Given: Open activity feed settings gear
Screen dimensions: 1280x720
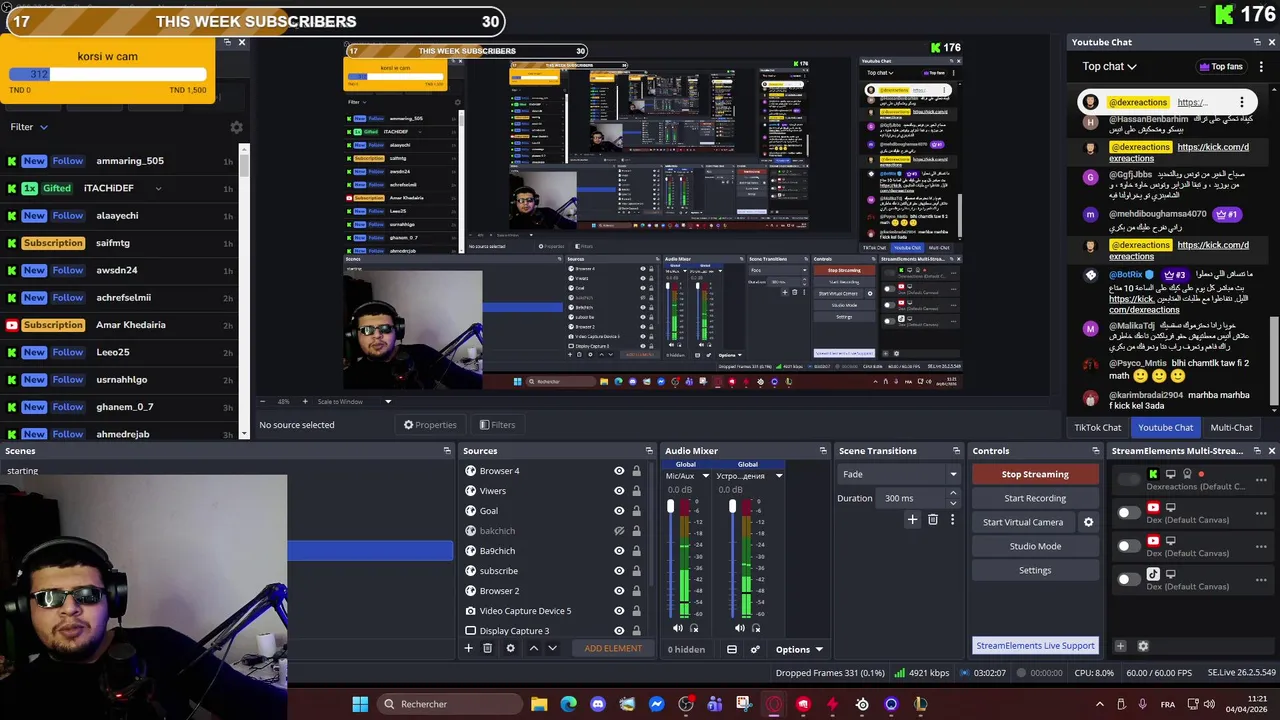Looking at the screenshot, I should (236, 127).
